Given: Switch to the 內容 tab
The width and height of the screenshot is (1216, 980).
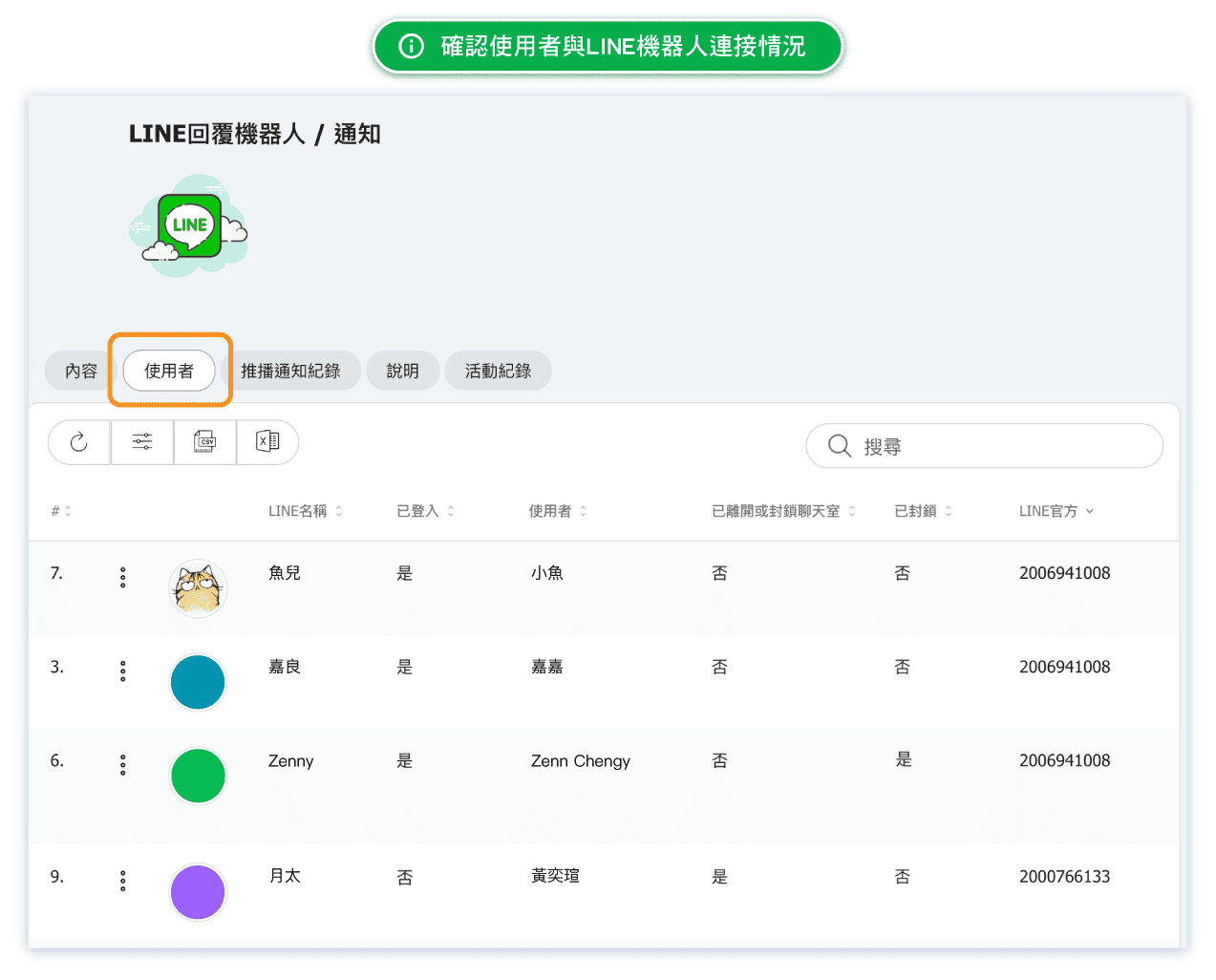Looking at the screenshot, I should coord(81,372).
